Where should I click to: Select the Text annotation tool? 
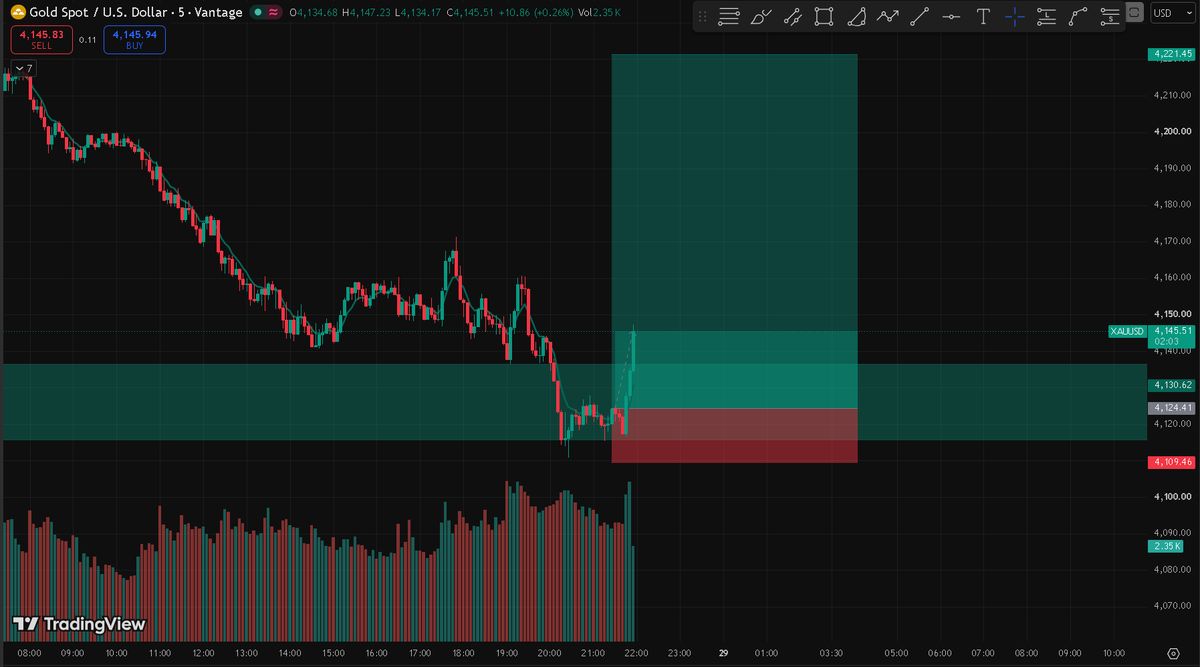[983, 16]
